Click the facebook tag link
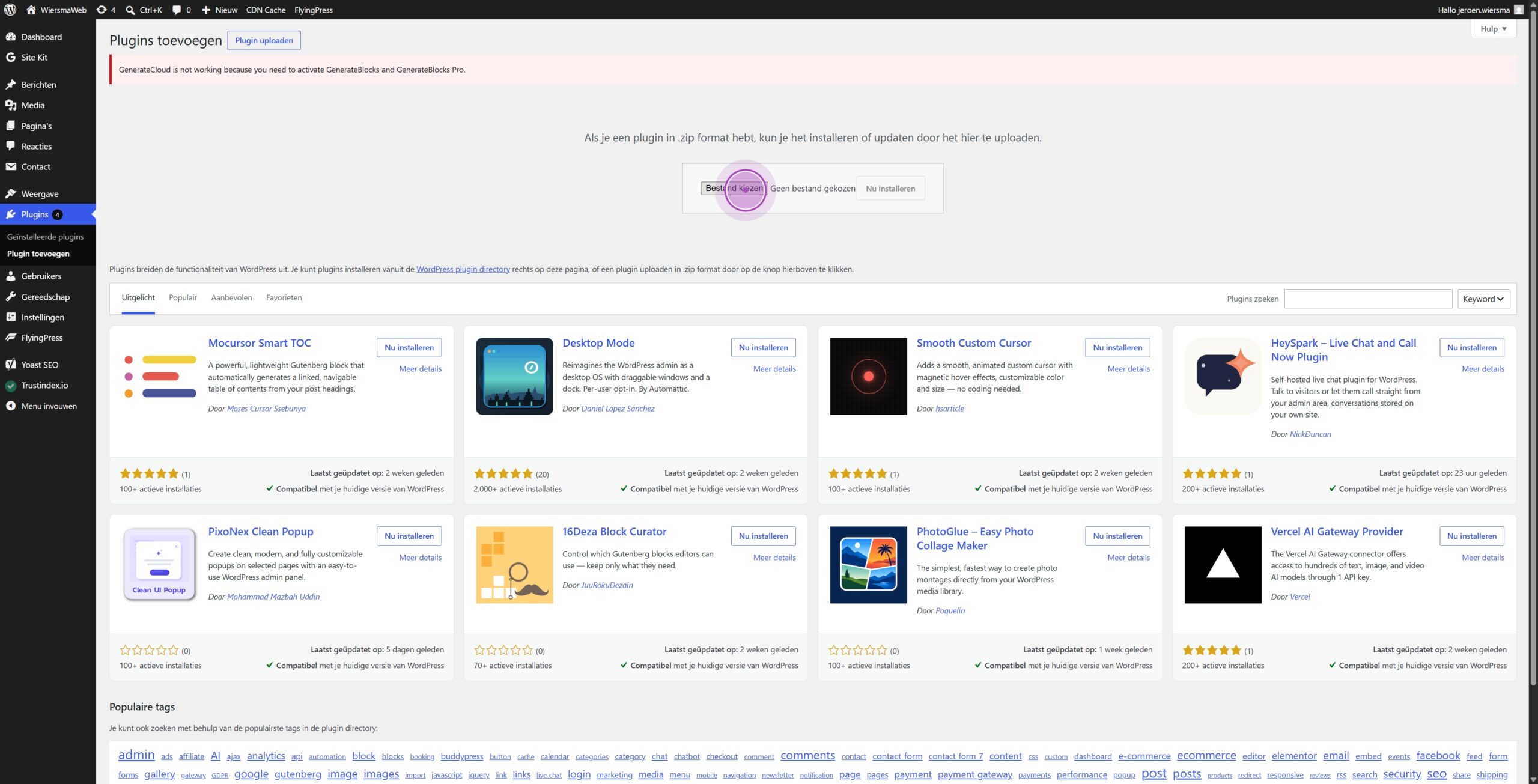The height and width of the screenshot is (784, 1538). pyautogui.click(x=1438, y=755)
